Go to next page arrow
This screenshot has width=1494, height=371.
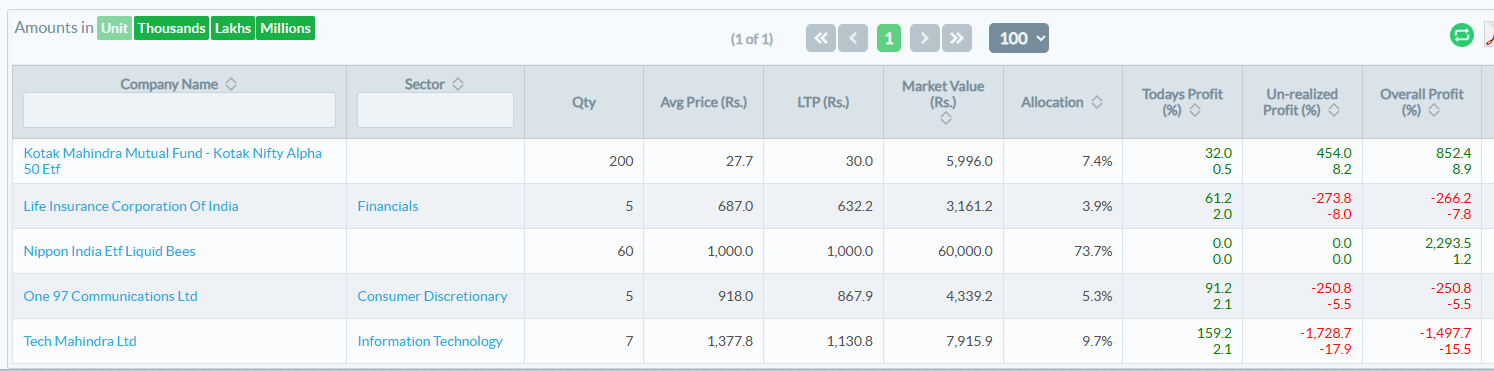click(925, 38)
